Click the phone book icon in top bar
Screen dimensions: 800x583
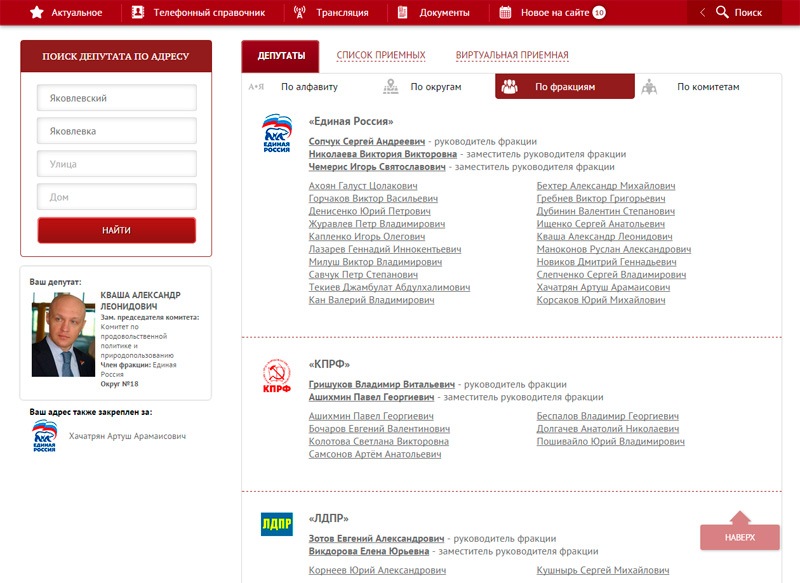click(x=138, y=12)
